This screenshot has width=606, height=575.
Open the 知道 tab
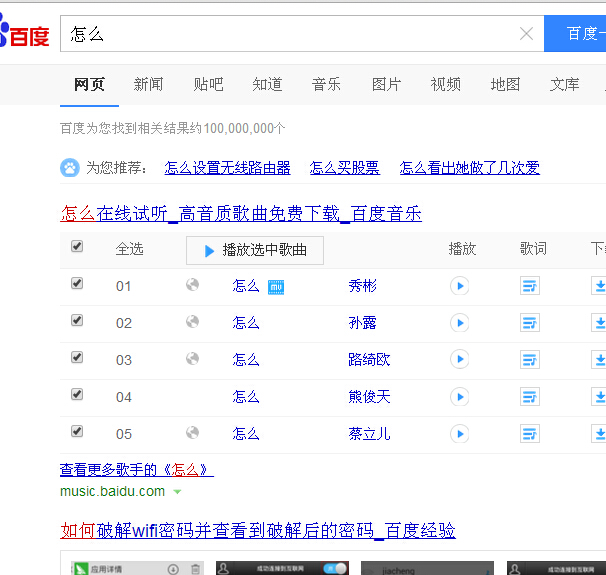(x=267, y=84)
